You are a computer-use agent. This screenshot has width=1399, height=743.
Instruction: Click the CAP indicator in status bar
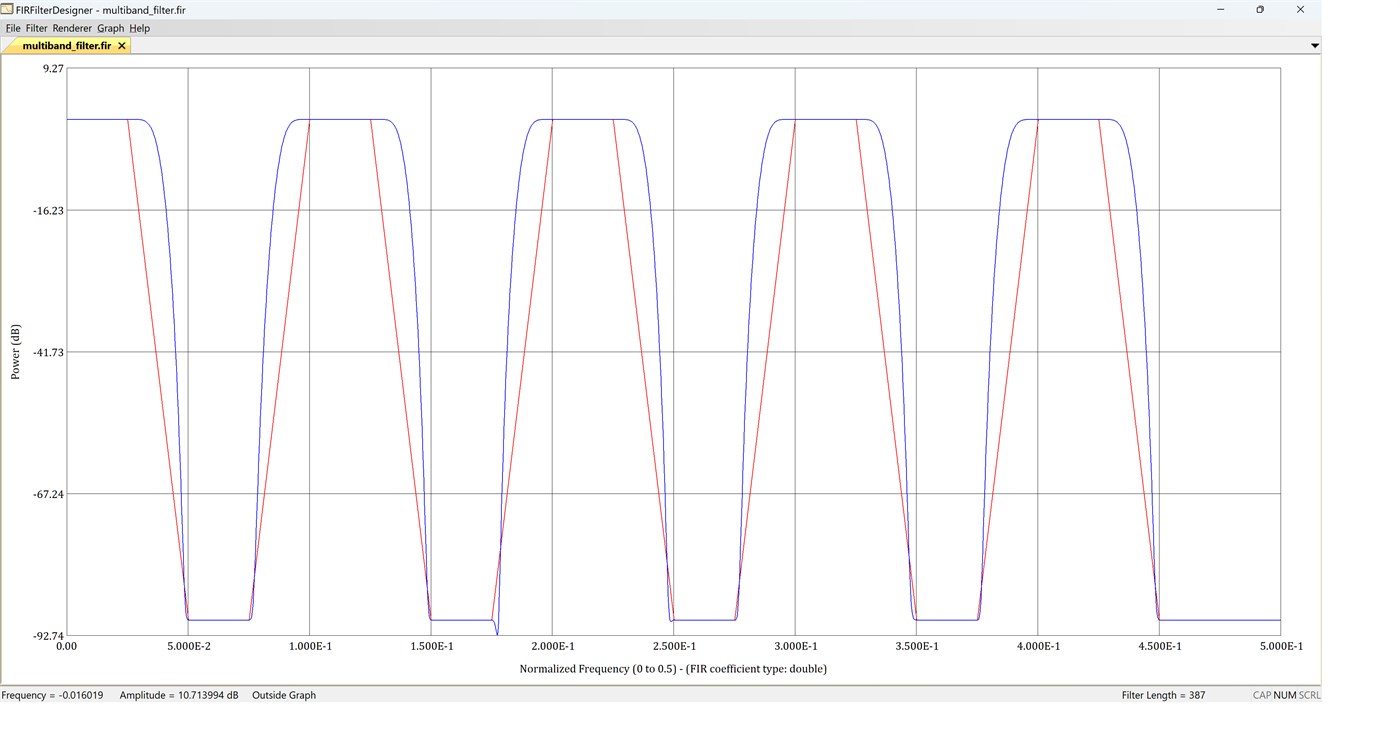[x=1262, y=695]
